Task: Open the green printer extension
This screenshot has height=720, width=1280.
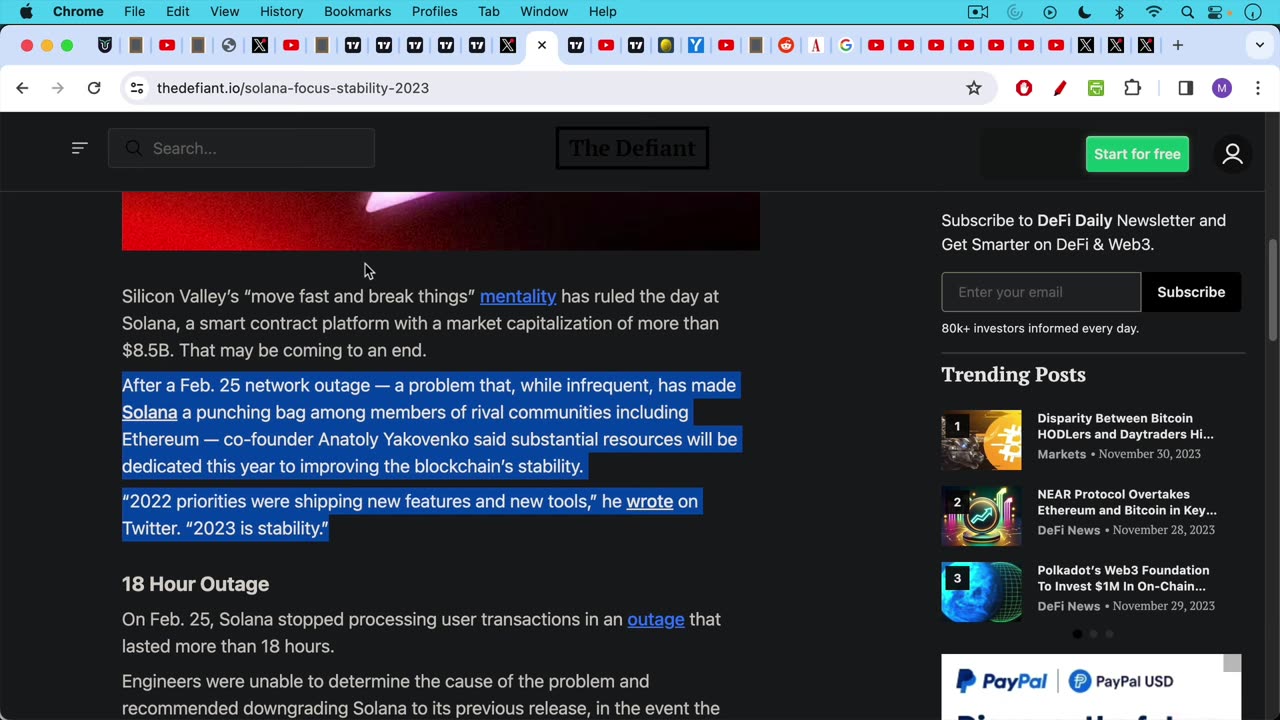Action: click(x=1096, y=88)
